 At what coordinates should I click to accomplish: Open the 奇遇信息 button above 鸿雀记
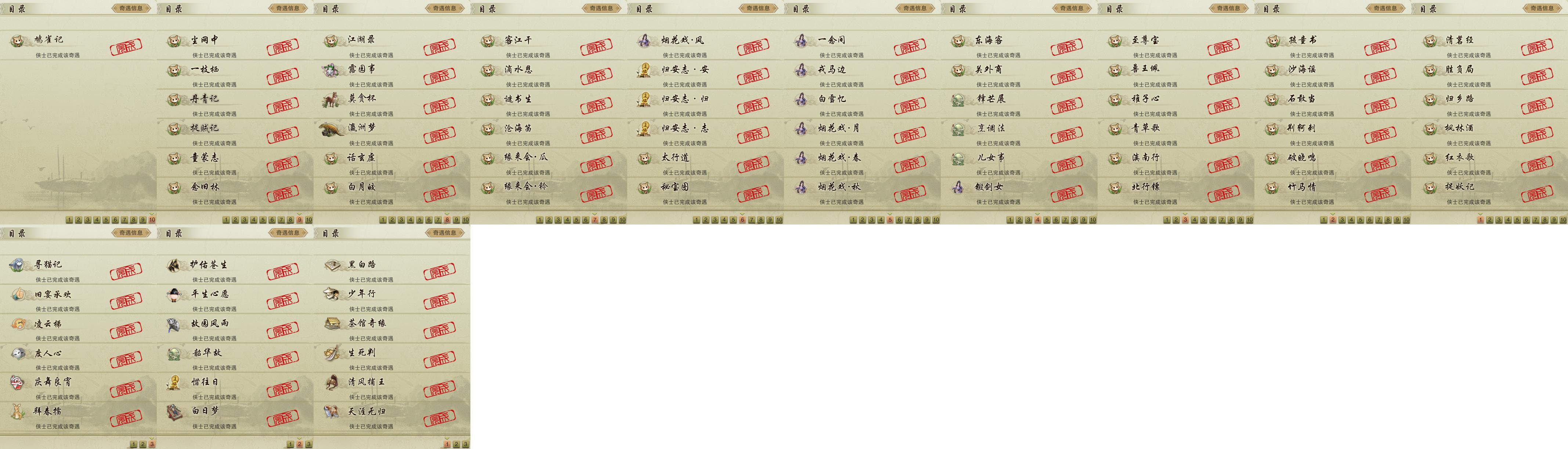coord(131,8)
